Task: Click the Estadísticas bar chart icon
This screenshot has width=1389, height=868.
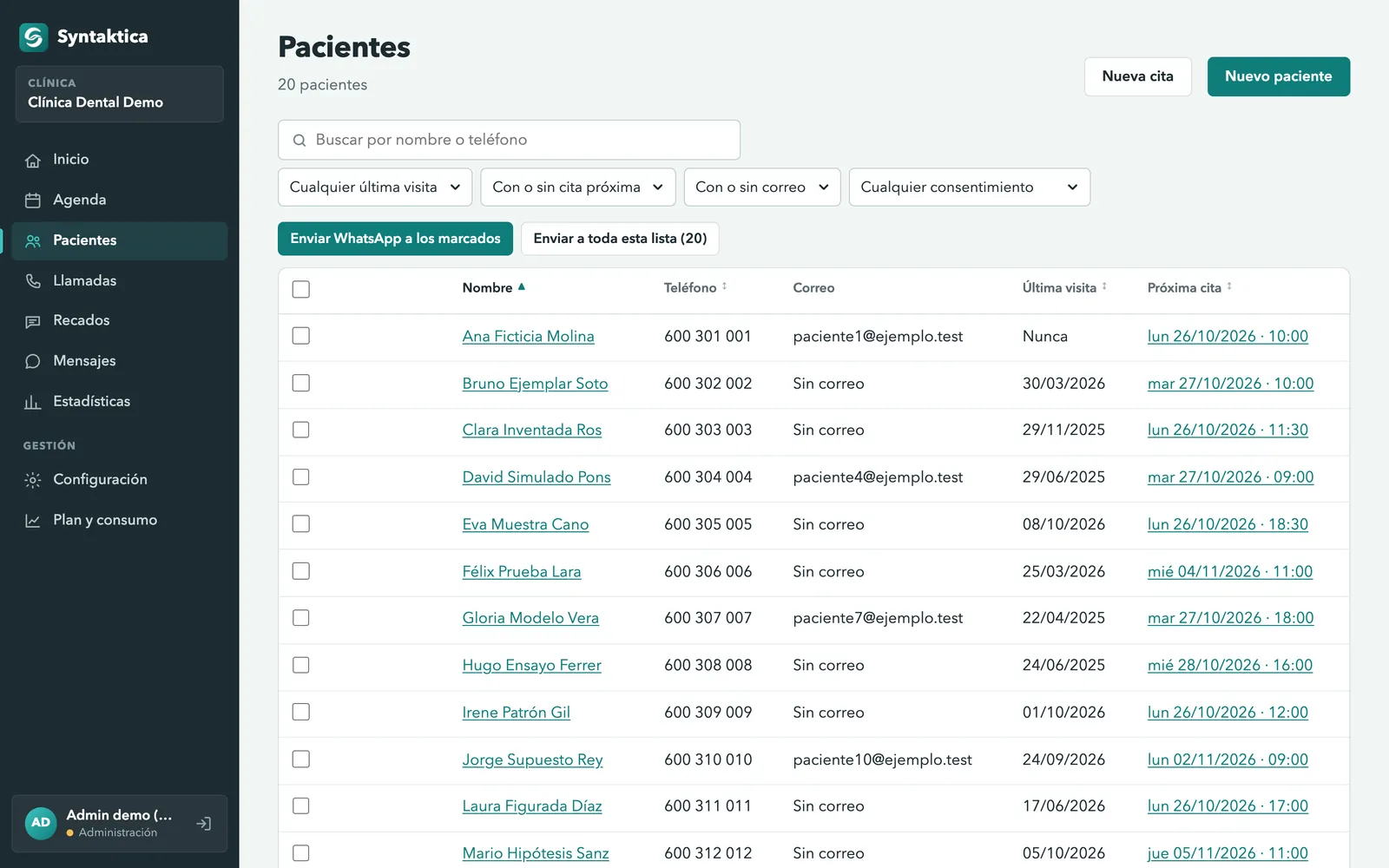Action: [x=33, y=402]
